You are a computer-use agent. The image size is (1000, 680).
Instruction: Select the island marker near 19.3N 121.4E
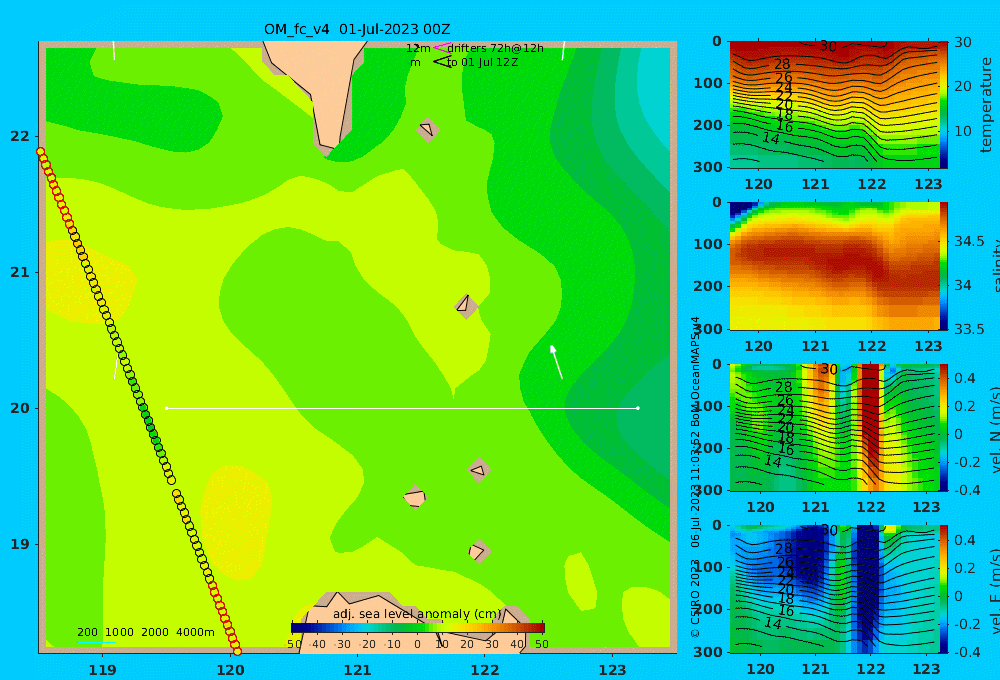tap(415, 497)
